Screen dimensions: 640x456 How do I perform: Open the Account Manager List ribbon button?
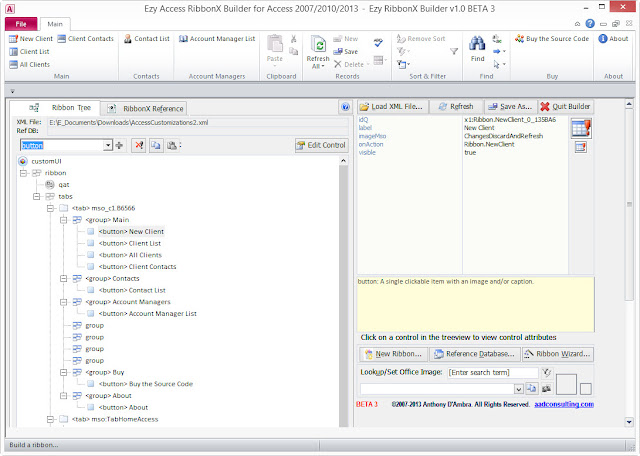(x=217, y=39)
